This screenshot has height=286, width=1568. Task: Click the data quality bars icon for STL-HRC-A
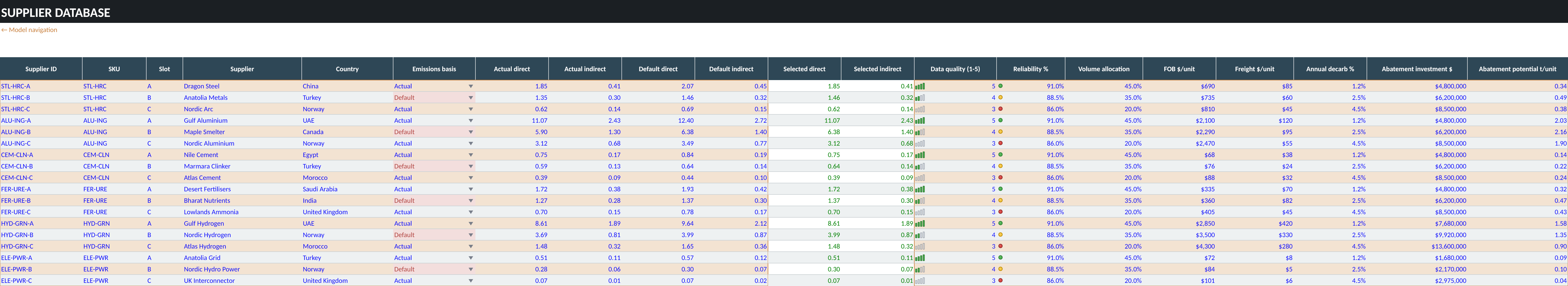click(920, 86)
